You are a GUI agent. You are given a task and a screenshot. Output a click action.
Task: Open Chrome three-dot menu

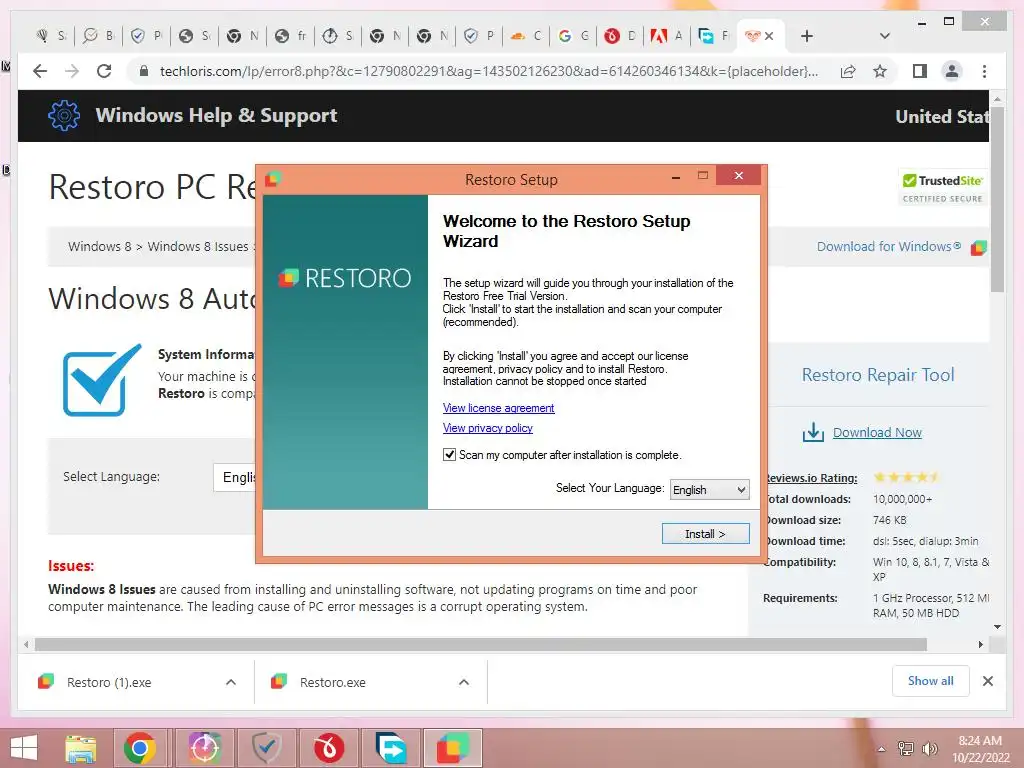click(x=984, y=71)
